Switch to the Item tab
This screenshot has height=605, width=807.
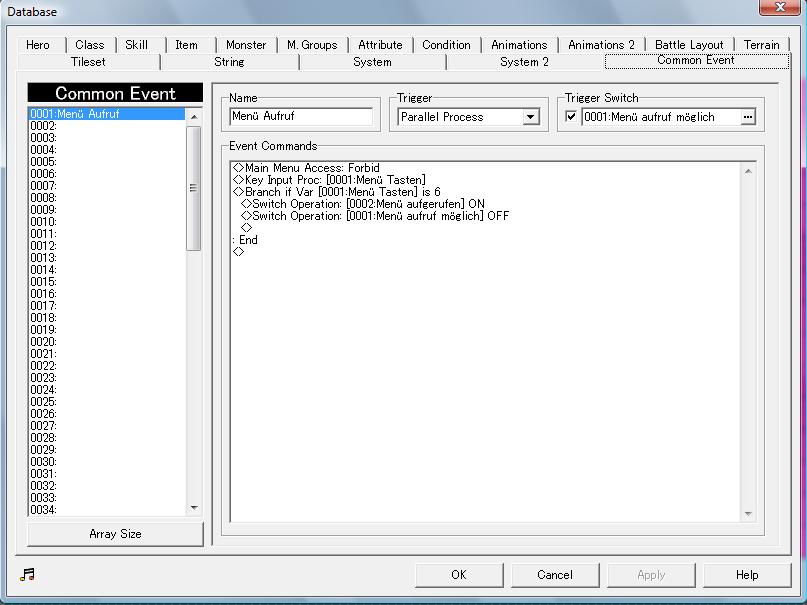[x=186, y=45]
